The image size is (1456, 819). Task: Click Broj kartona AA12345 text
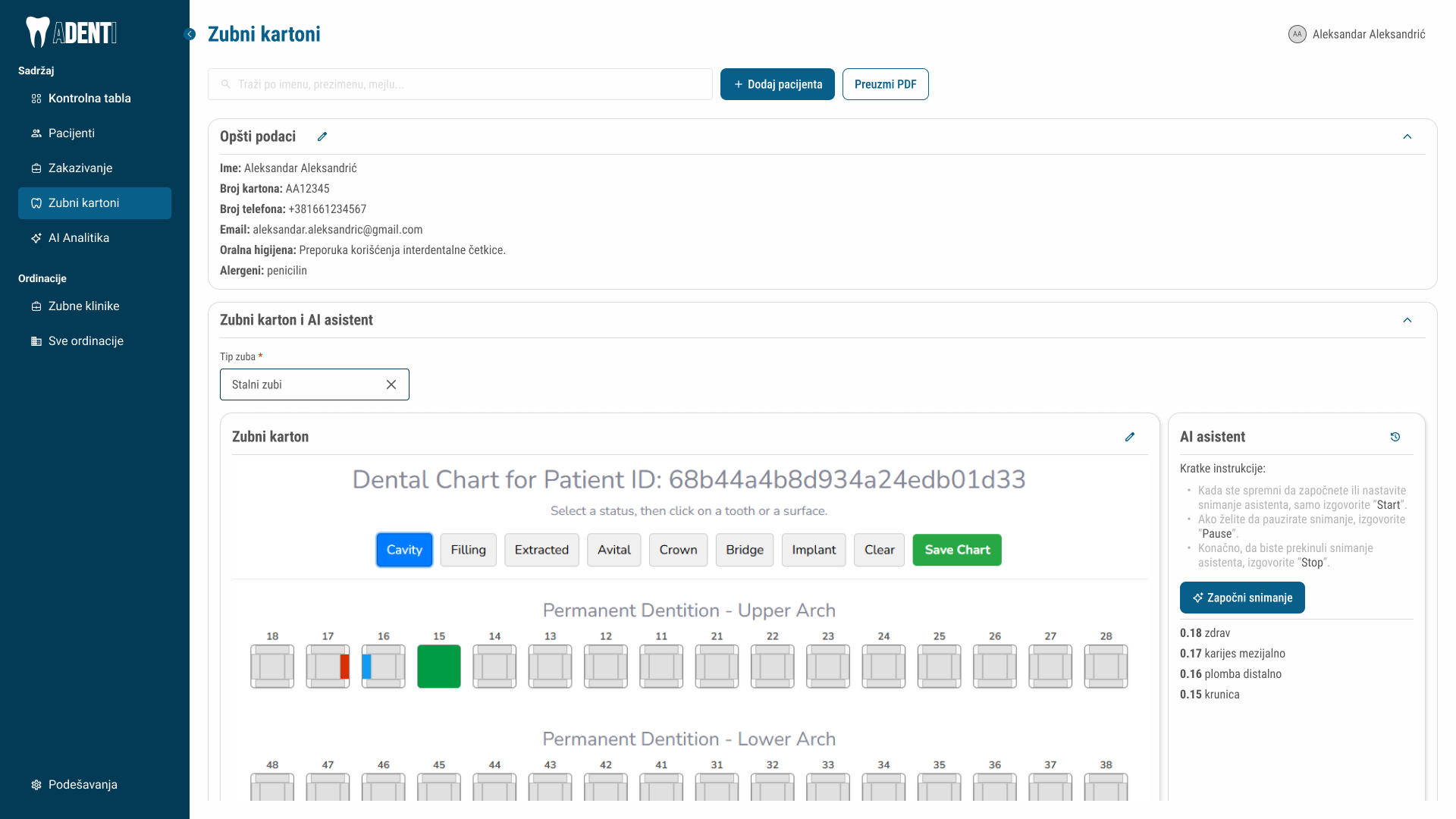click(x=275, y=189)
